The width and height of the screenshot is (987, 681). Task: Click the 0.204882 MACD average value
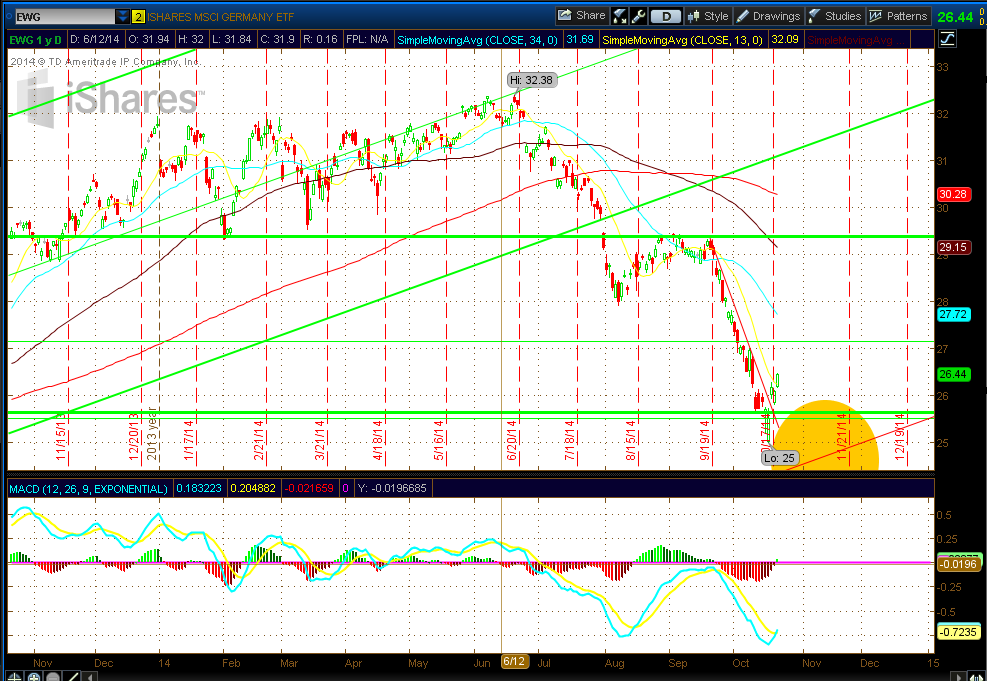point(253,488)
